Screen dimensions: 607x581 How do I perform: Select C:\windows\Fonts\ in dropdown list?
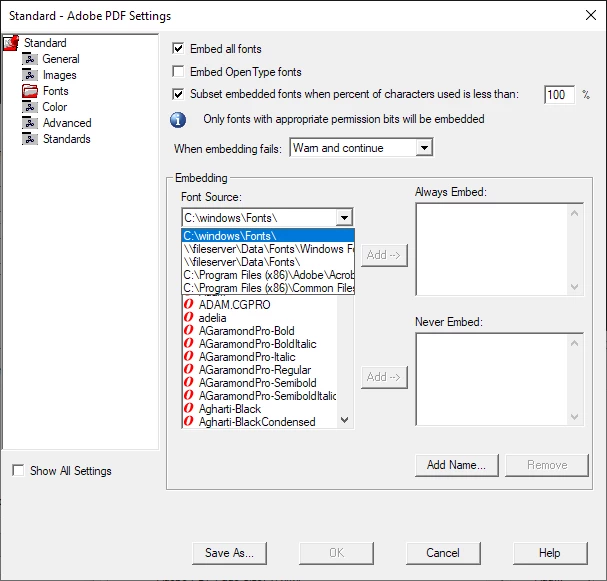click(x=268, y=236)
